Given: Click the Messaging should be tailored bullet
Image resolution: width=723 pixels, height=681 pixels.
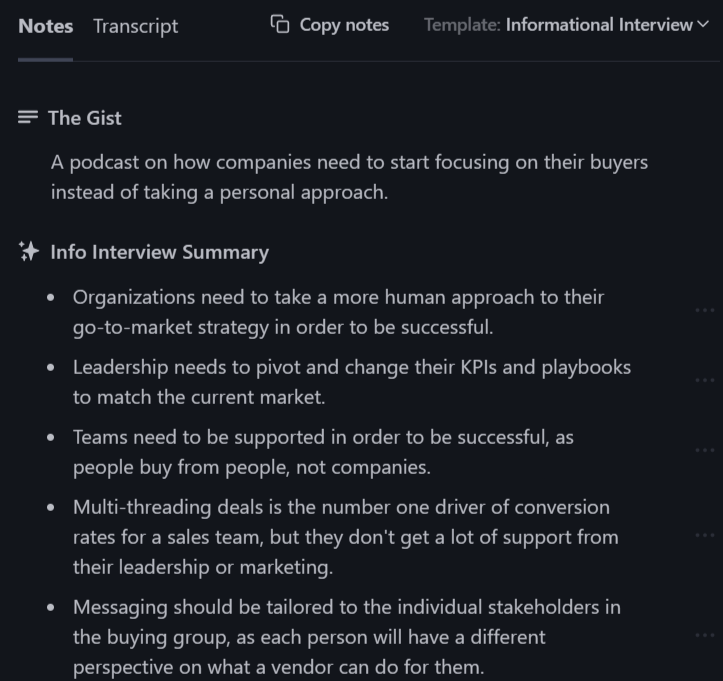Looking at the screenshot, I should [347, 637].
